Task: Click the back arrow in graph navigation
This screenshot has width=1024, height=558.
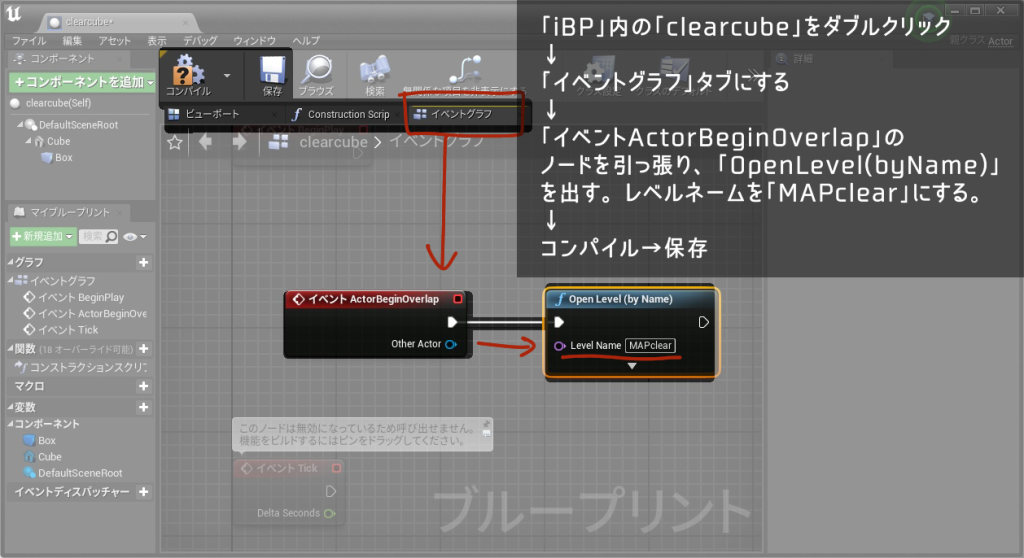Action: [x=207, y=143]
